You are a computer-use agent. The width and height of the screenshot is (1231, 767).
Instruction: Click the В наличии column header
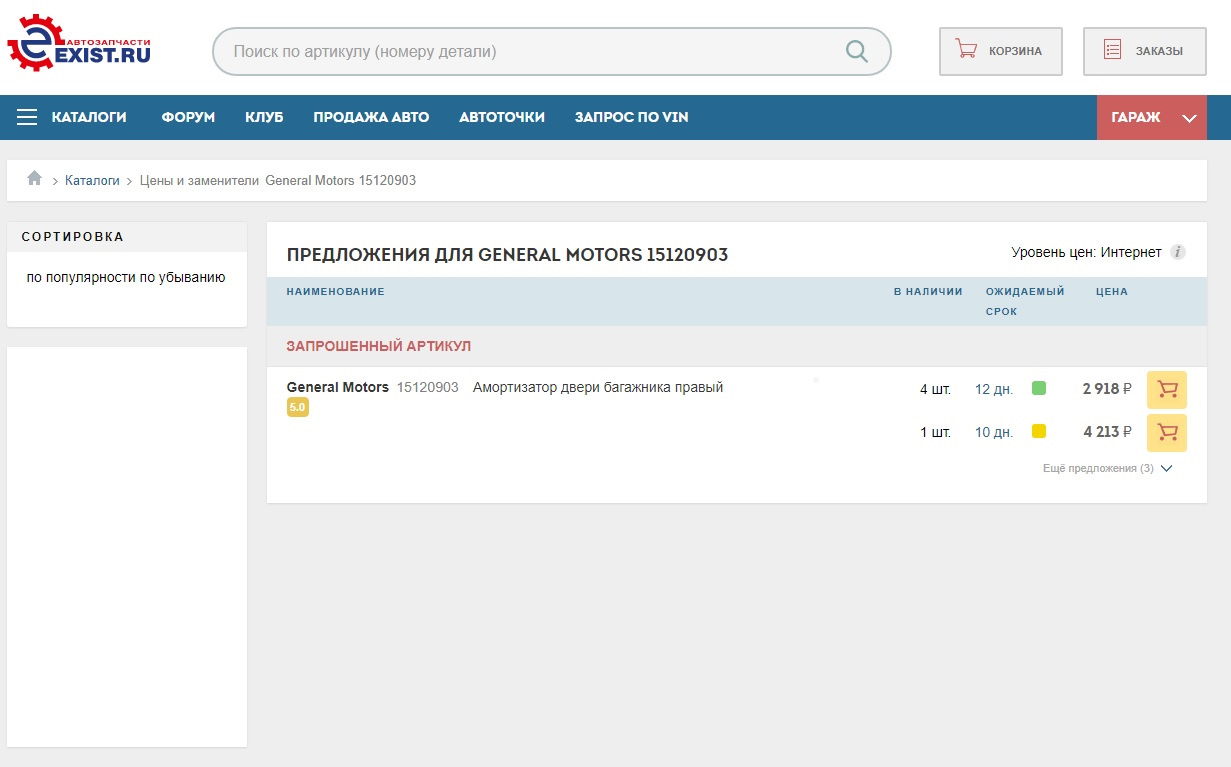click(x=928, y=292)
